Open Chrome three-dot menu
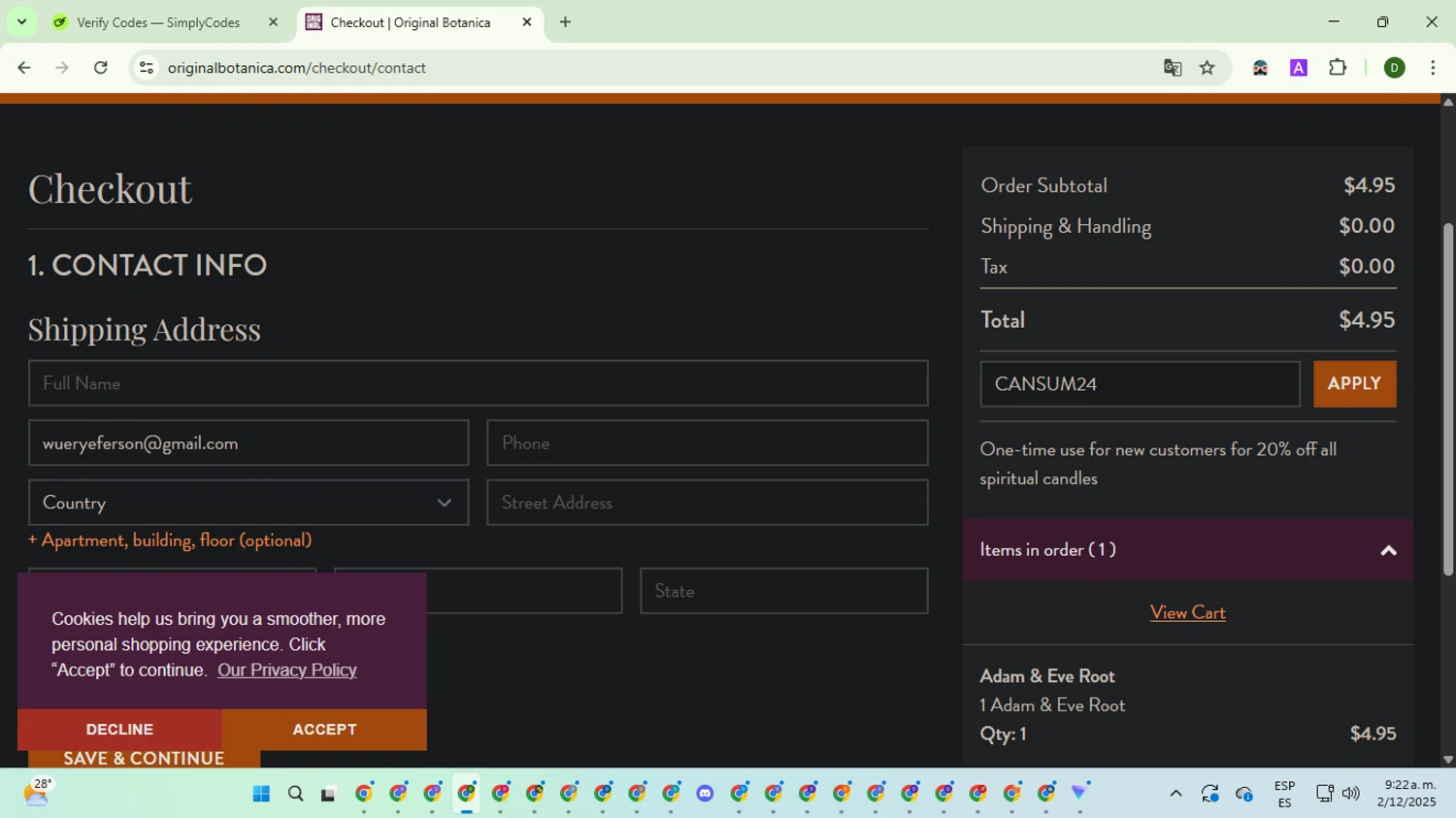The image size is (1456, 818). 1433,68
